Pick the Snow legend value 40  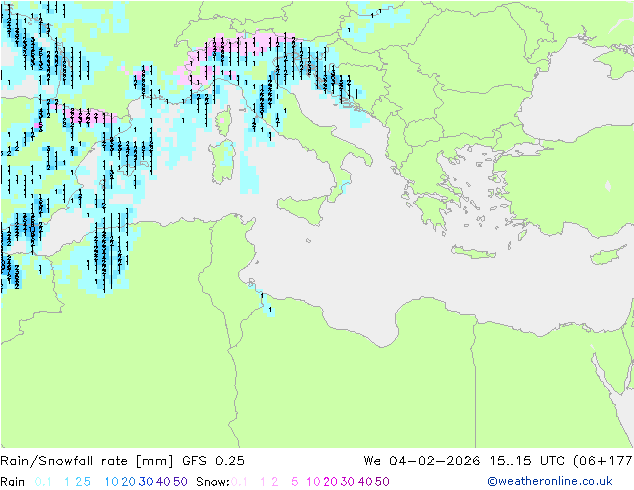(365, 482)
